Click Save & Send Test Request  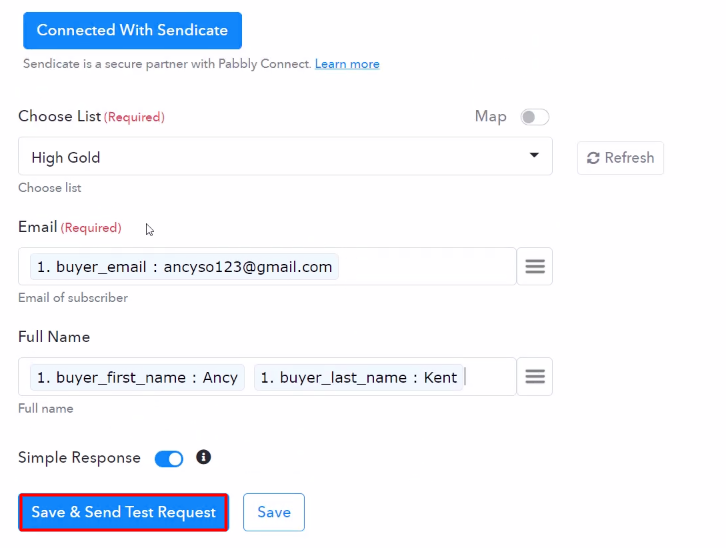pyautogui.click(x=124, y=512)
